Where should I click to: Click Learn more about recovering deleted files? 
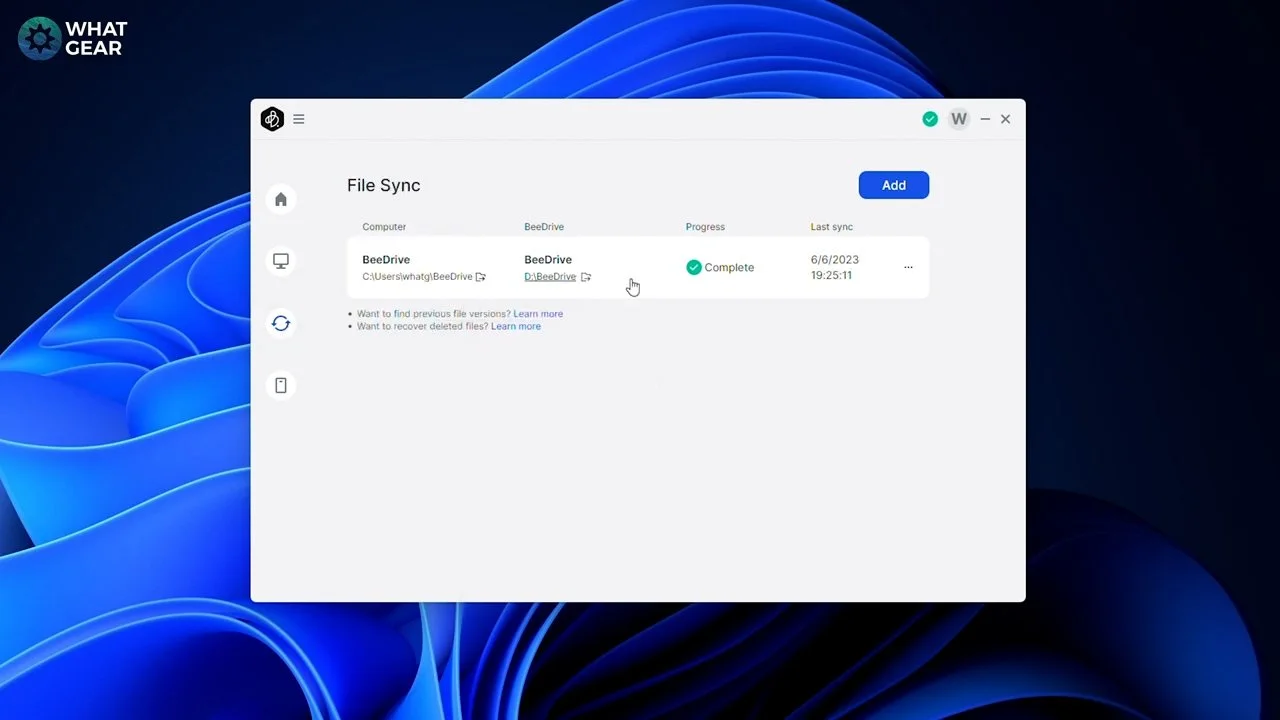pos(516,326)
